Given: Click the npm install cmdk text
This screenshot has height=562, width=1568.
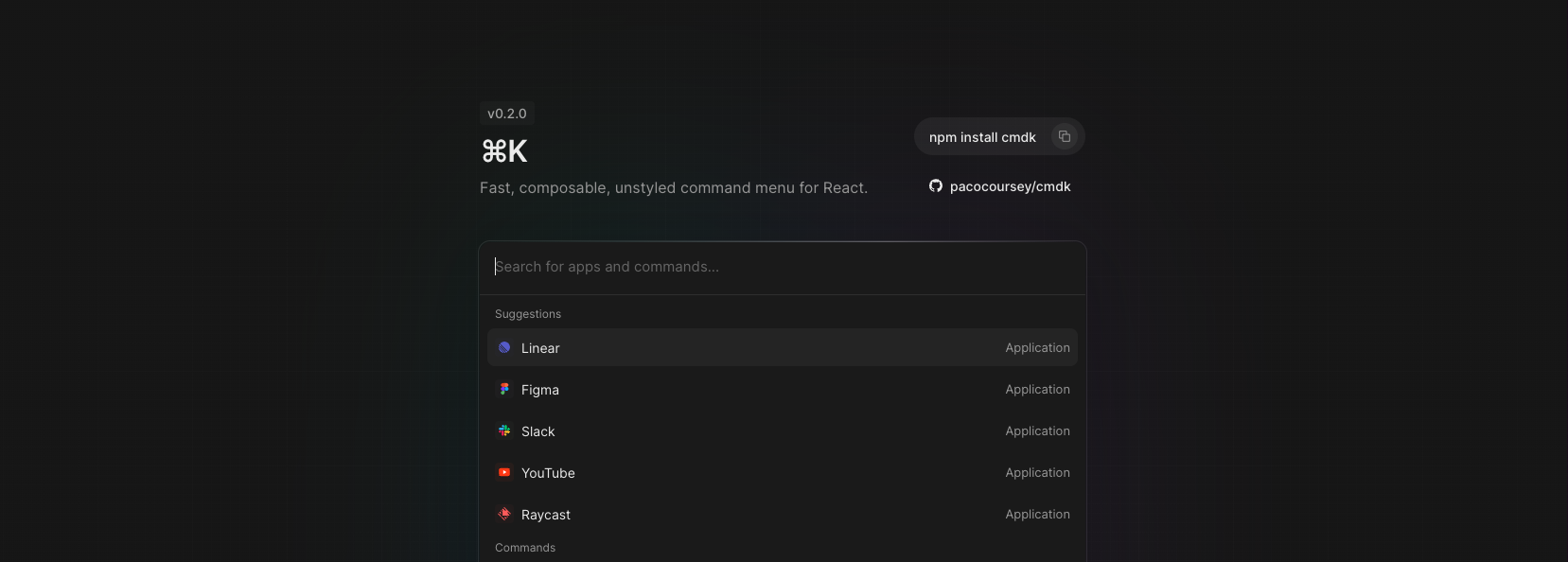Looking at the screenshot, I should point(982,137).
